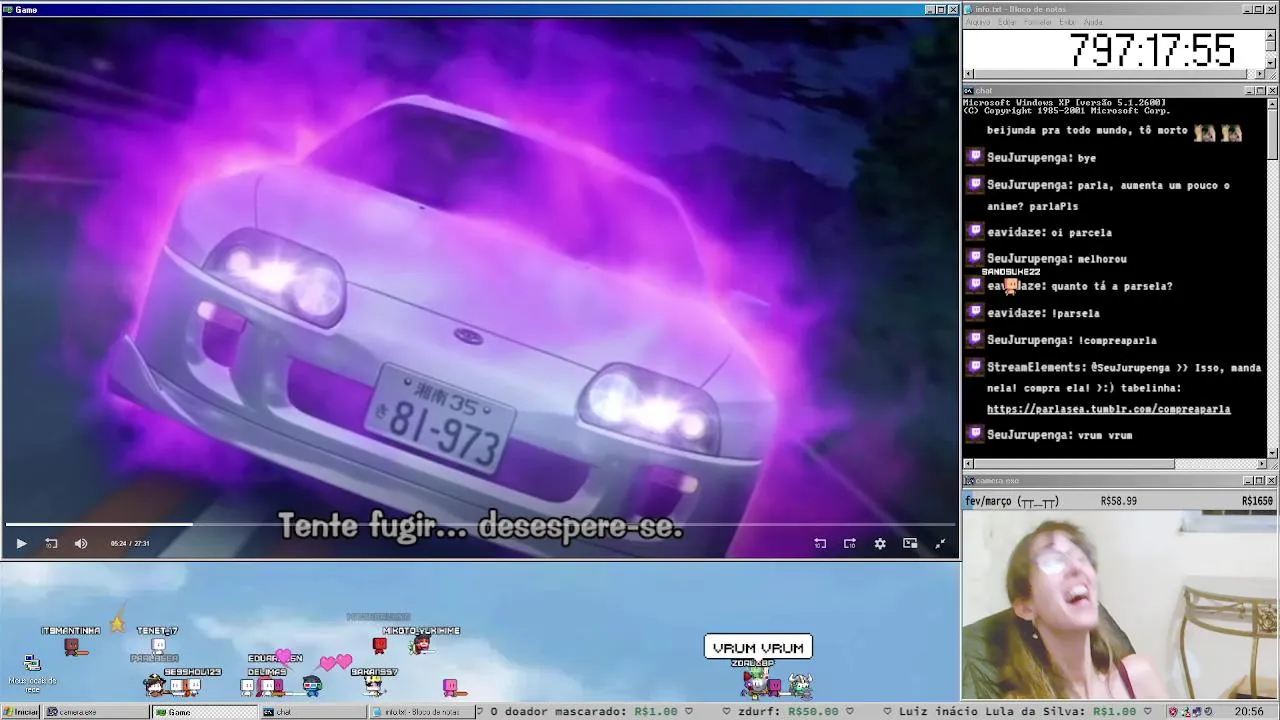
Task: Click fev/março donation goal bar
Action: coord(1119,501)
